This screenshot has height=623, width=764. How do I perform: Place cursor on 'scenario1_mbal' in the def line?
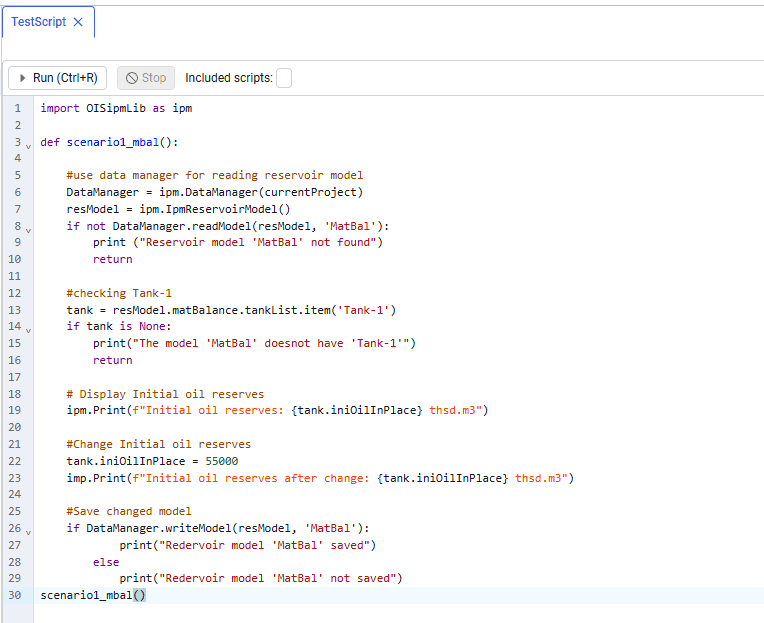pyautogui.click(x=113, y=142)
